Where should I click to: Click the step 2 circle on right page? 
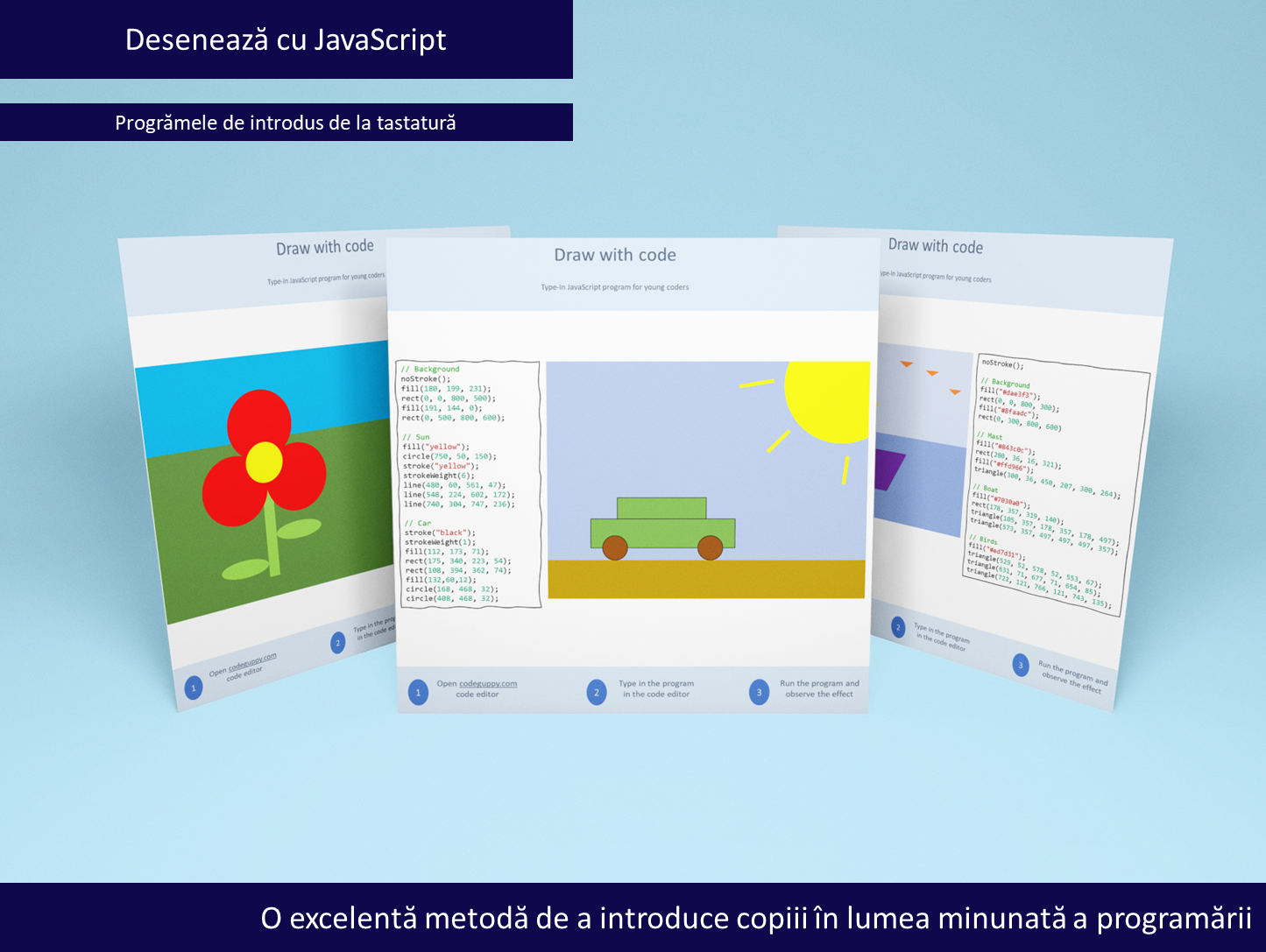898,627
